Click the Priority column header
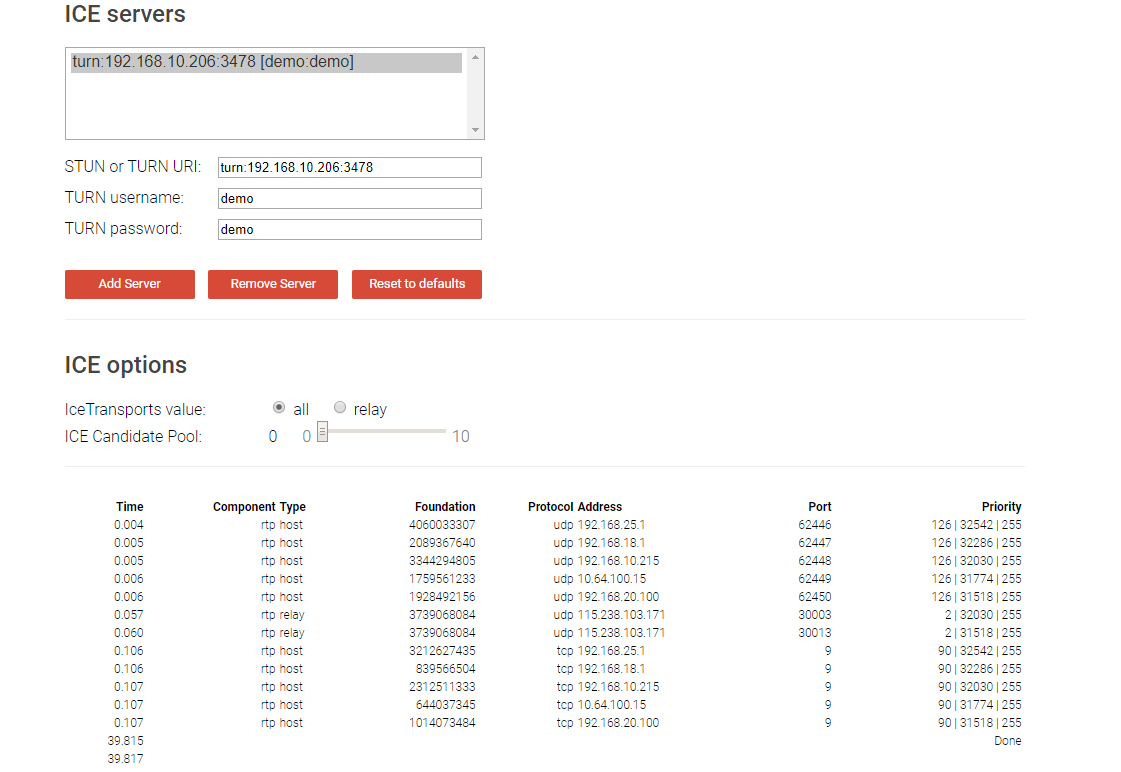 pyautogui.click(x=1001, y=506)
